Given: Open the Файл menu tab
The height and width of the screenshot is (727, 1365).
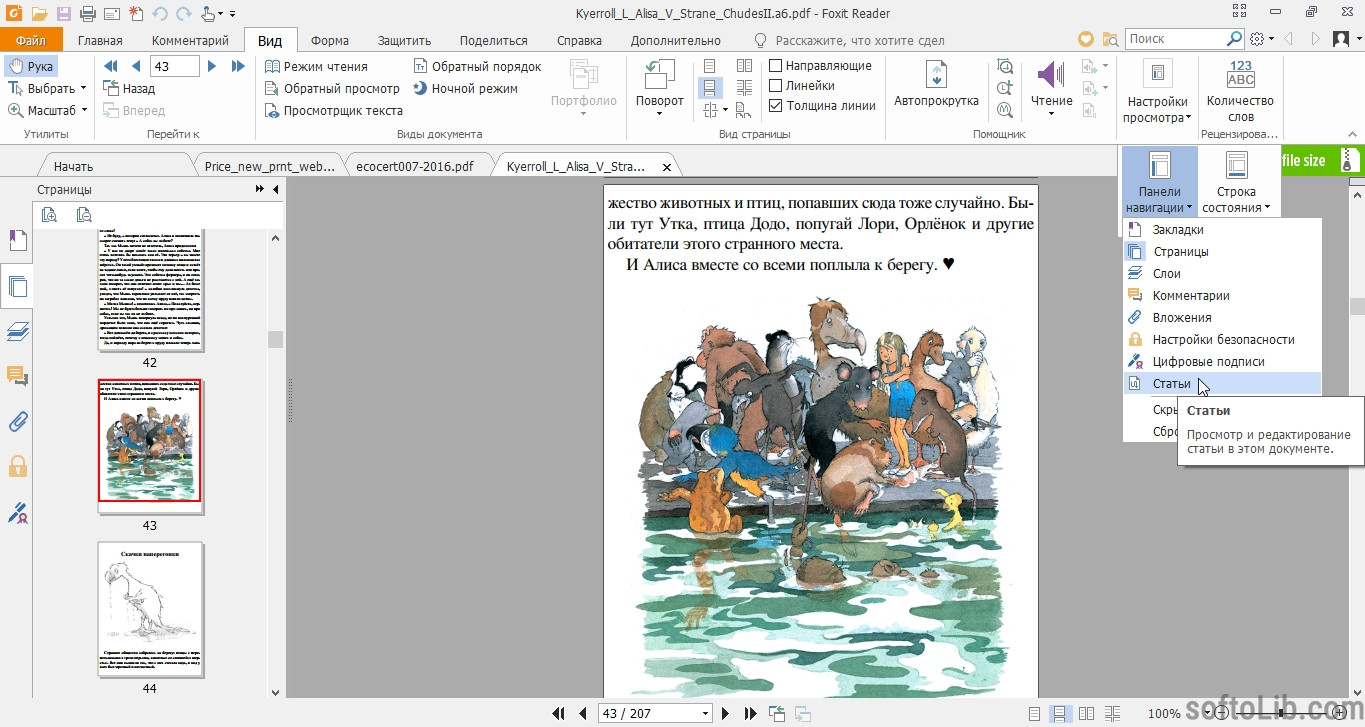Looking at the screenshot, I should pyautogui.click(x=31, y=40).
